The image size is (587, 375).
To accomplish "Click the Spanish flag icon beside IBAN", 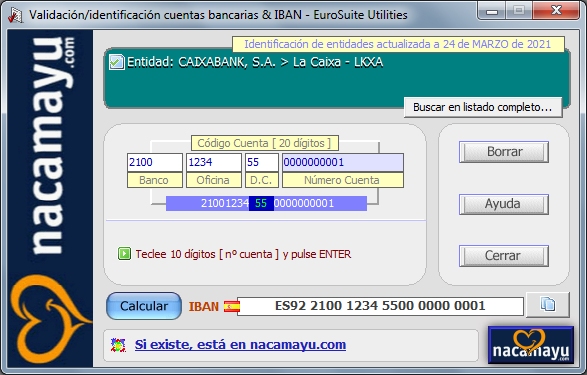I will [232, 307].
